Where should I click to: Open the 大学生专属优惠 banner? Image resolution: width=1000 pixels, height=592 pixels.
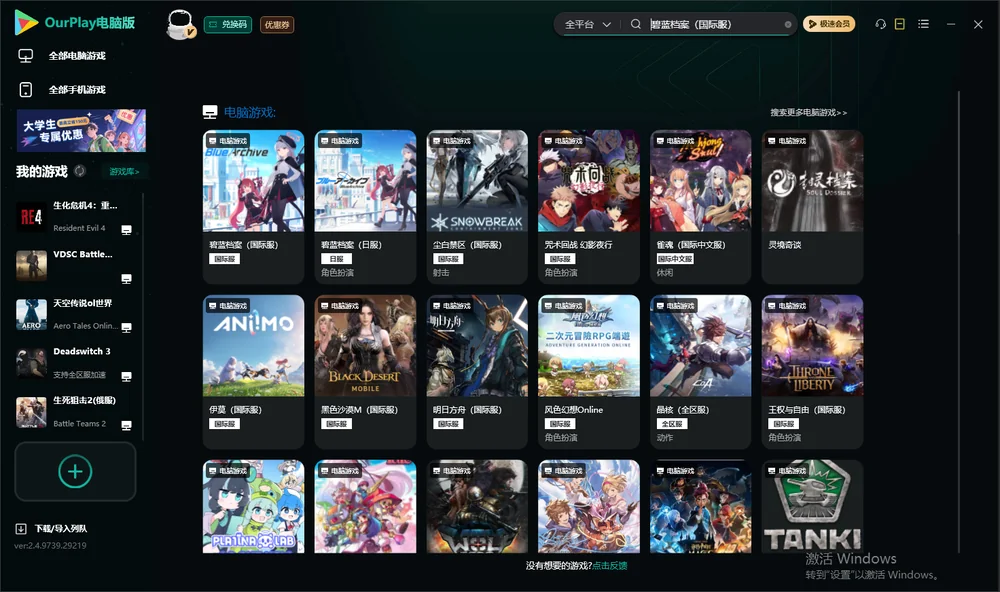point(81,130)
